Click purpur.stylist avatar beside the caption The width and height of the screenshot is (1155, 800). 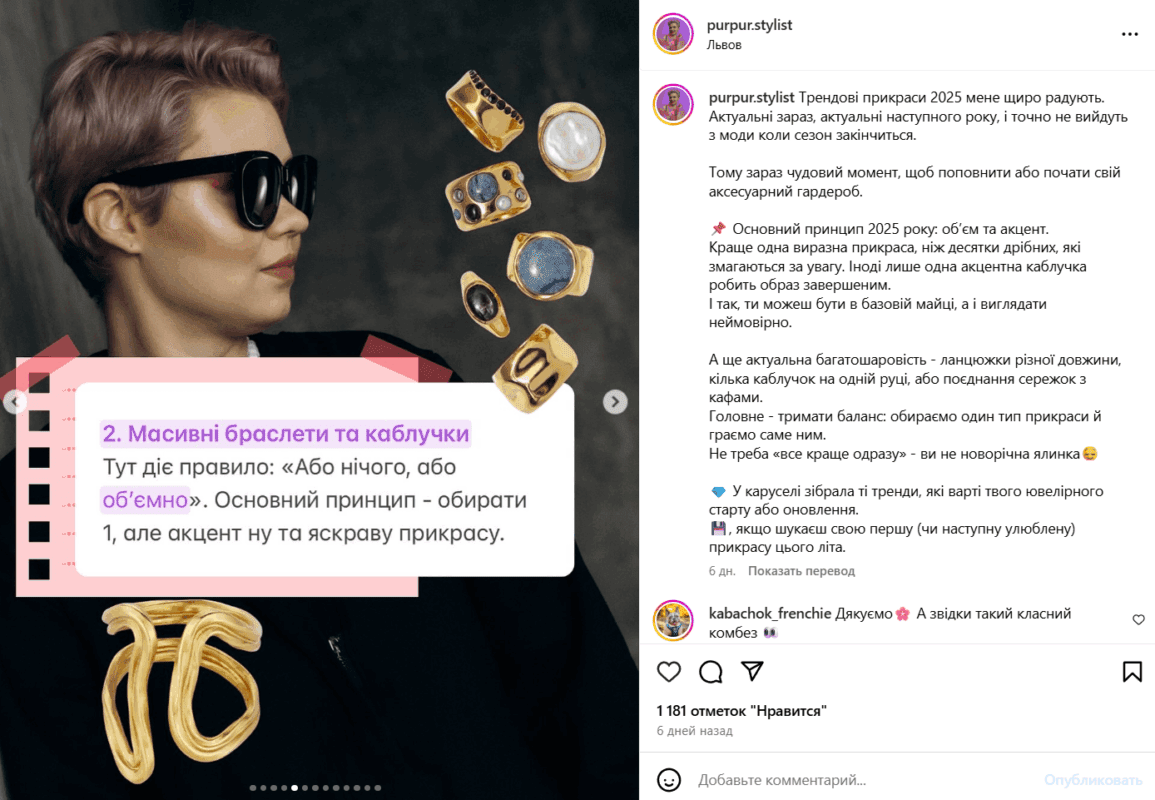click(x=673, y=105)
